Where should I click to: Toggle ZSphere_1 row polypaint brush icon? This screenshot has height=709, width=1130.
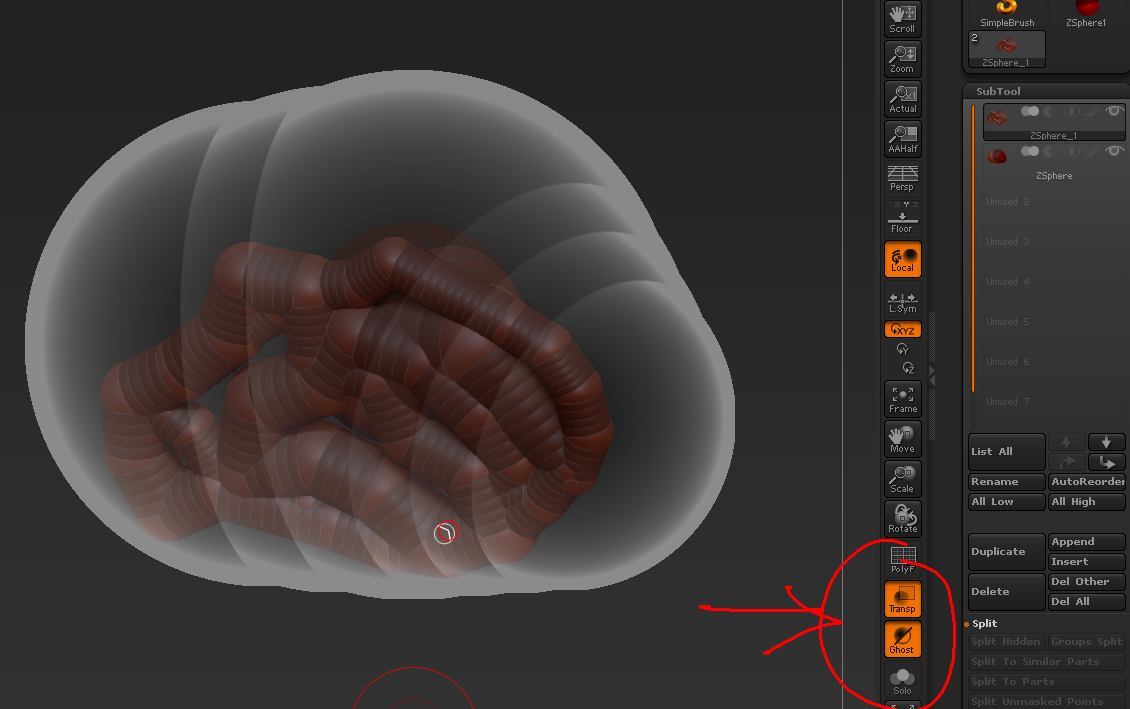click(x=1093, y=112)
